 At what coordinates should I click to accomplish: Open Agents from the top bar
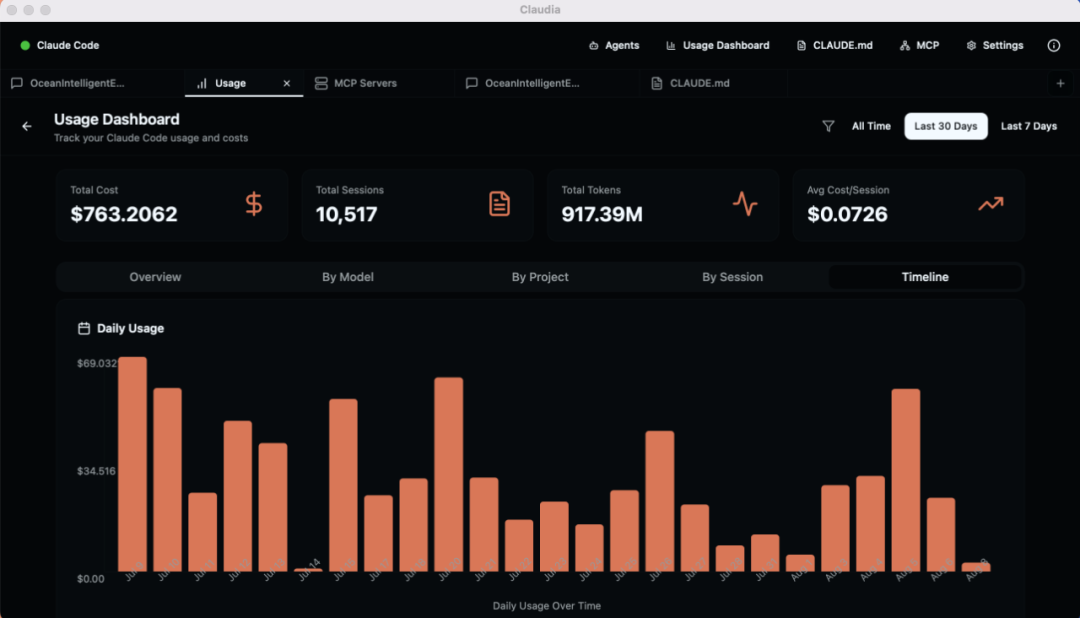614,46
